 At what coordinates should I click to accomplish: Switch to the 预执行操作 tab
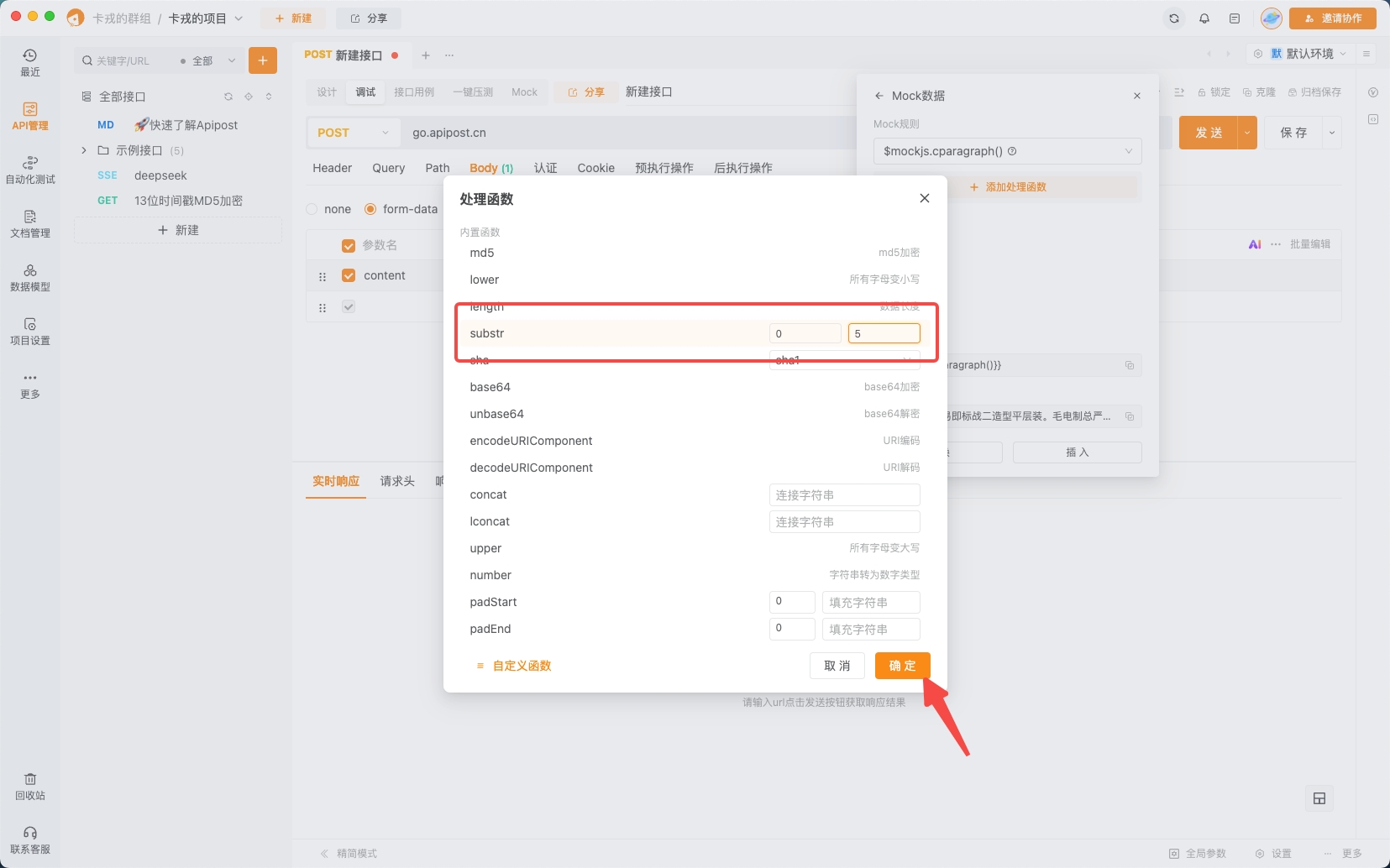tap(664, 168)
